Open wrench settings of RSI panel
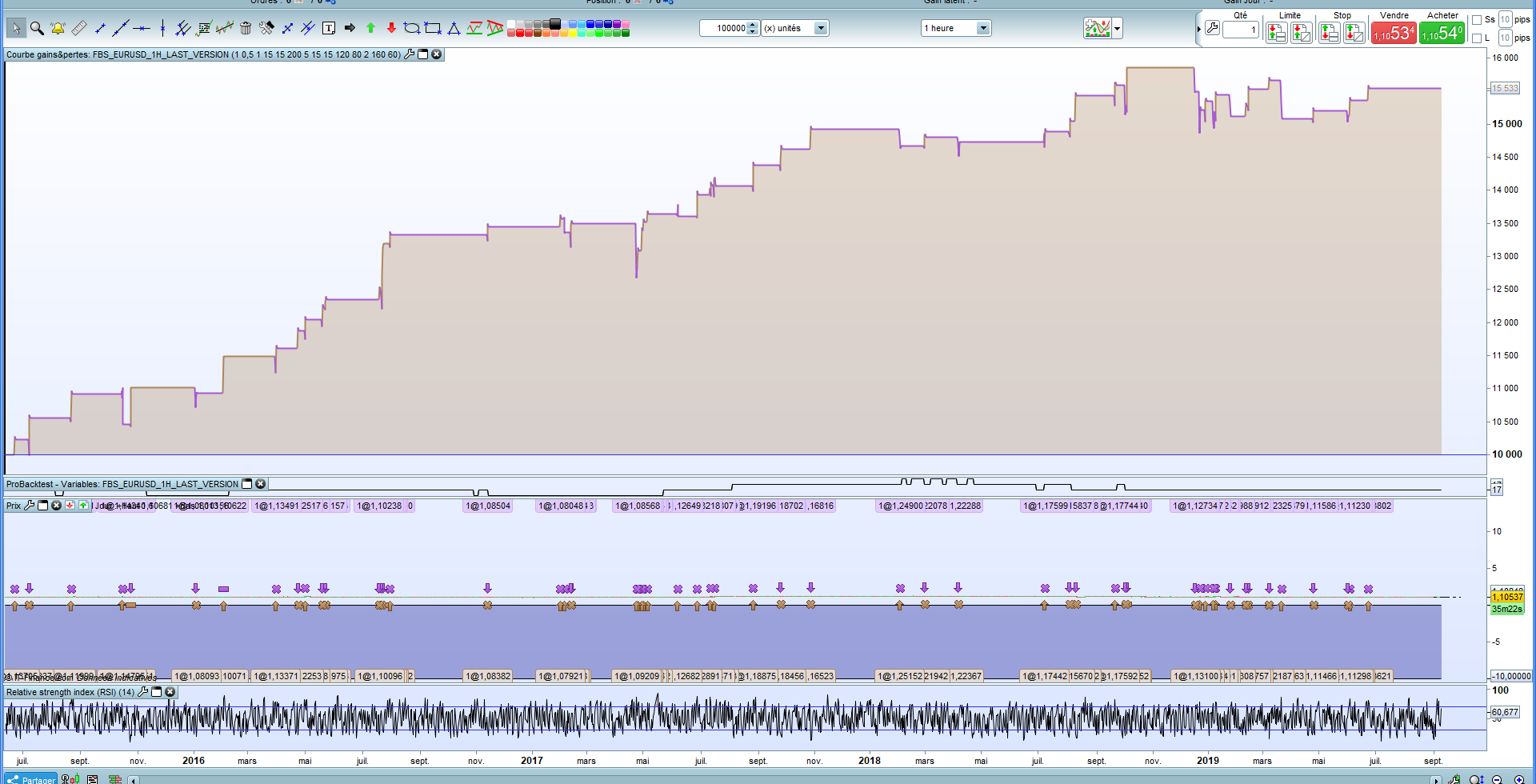Screen dimensions: 1536x784 [143, 692]
